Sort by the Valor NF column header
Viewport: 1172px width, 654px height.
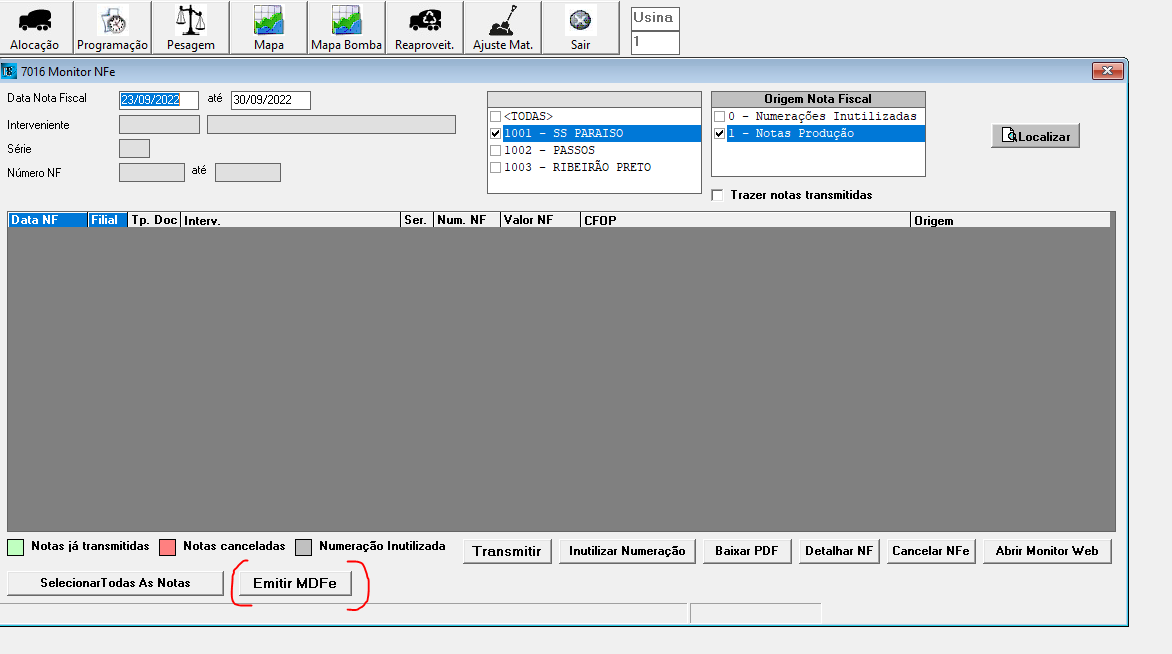[x=540, y=220]
